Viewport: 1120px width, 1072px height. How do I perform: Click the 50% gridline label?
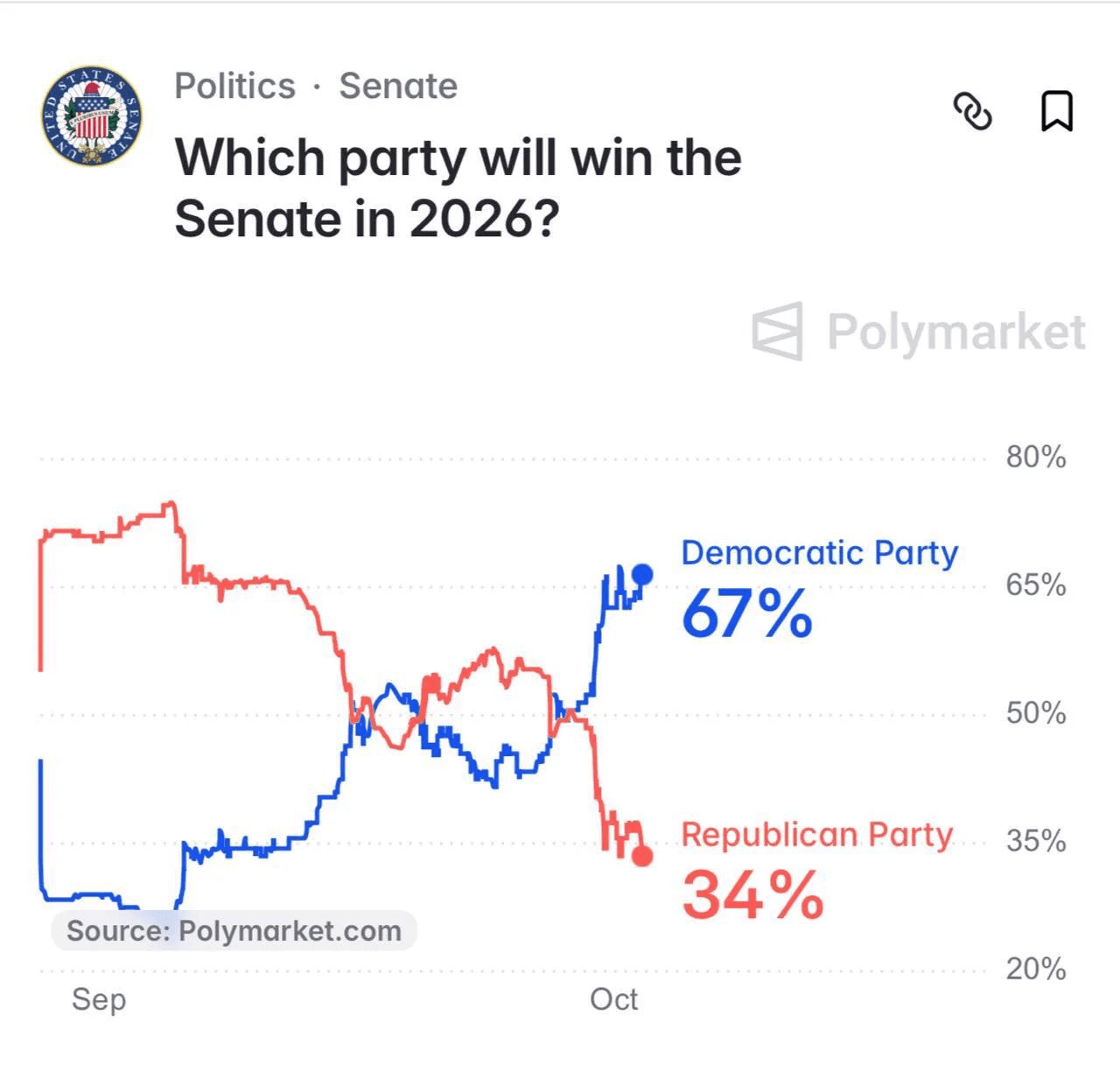(1036, 713)
